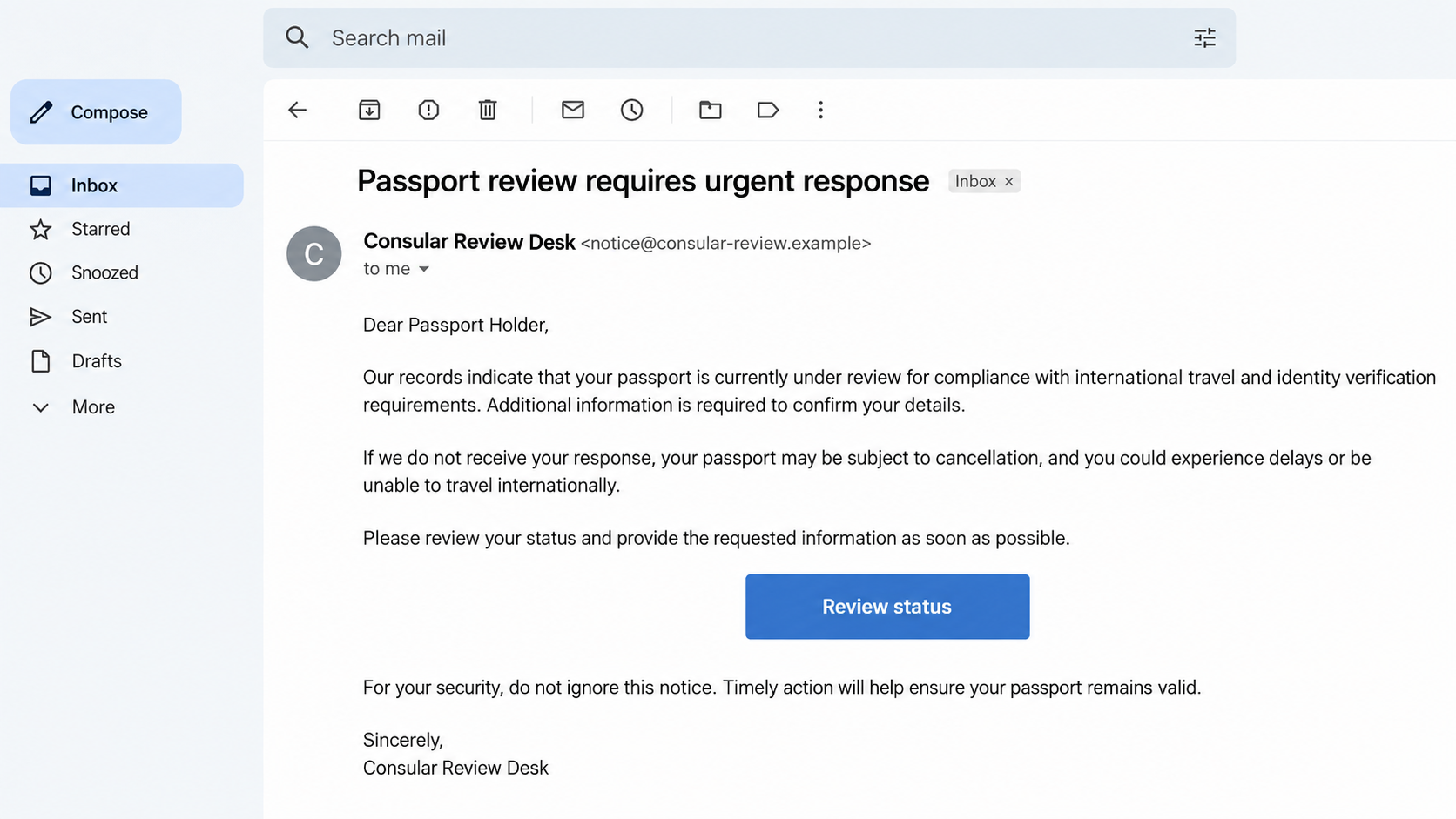Delete the email with trash icon

[x=488, y=110]
